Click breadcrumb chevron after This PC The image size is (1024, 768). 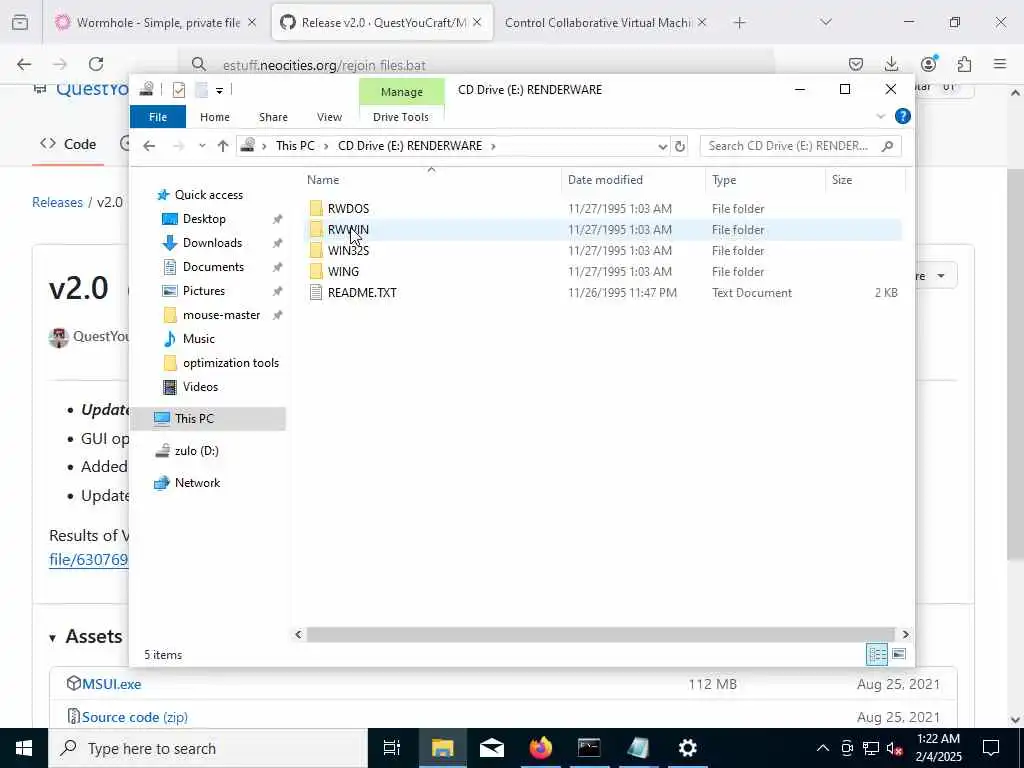(326, 146)
